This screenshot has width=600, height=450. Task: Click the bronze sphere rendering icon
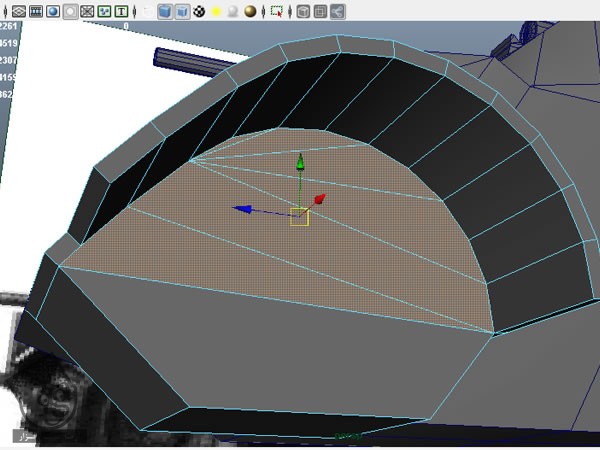point(250,11)
